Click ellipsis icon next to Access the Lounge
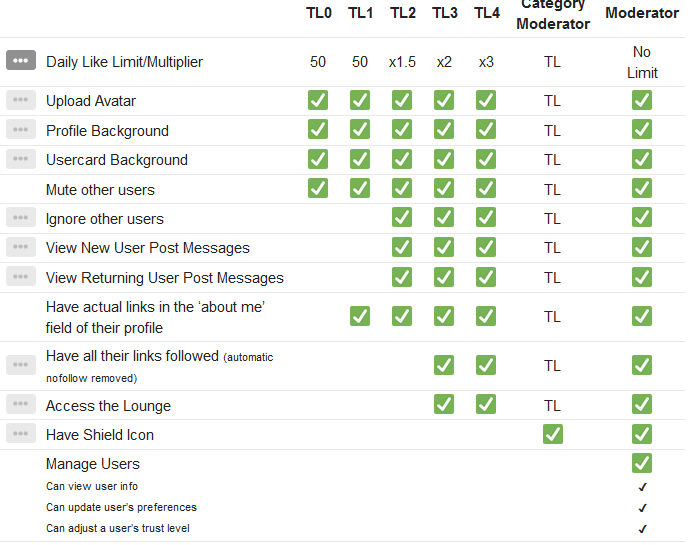Image resolution: width=700 pixels, height=545 pixels. coord(21,405)
